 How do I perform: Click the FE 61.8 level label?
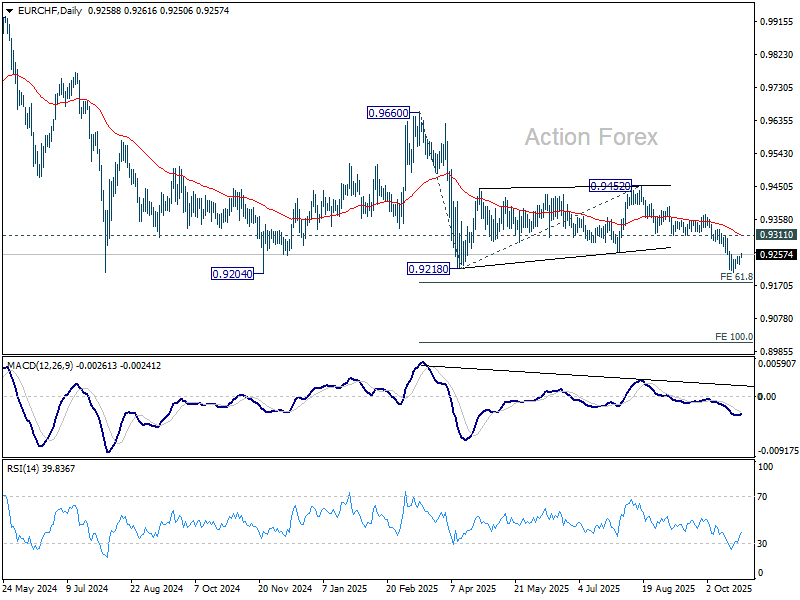736,277
